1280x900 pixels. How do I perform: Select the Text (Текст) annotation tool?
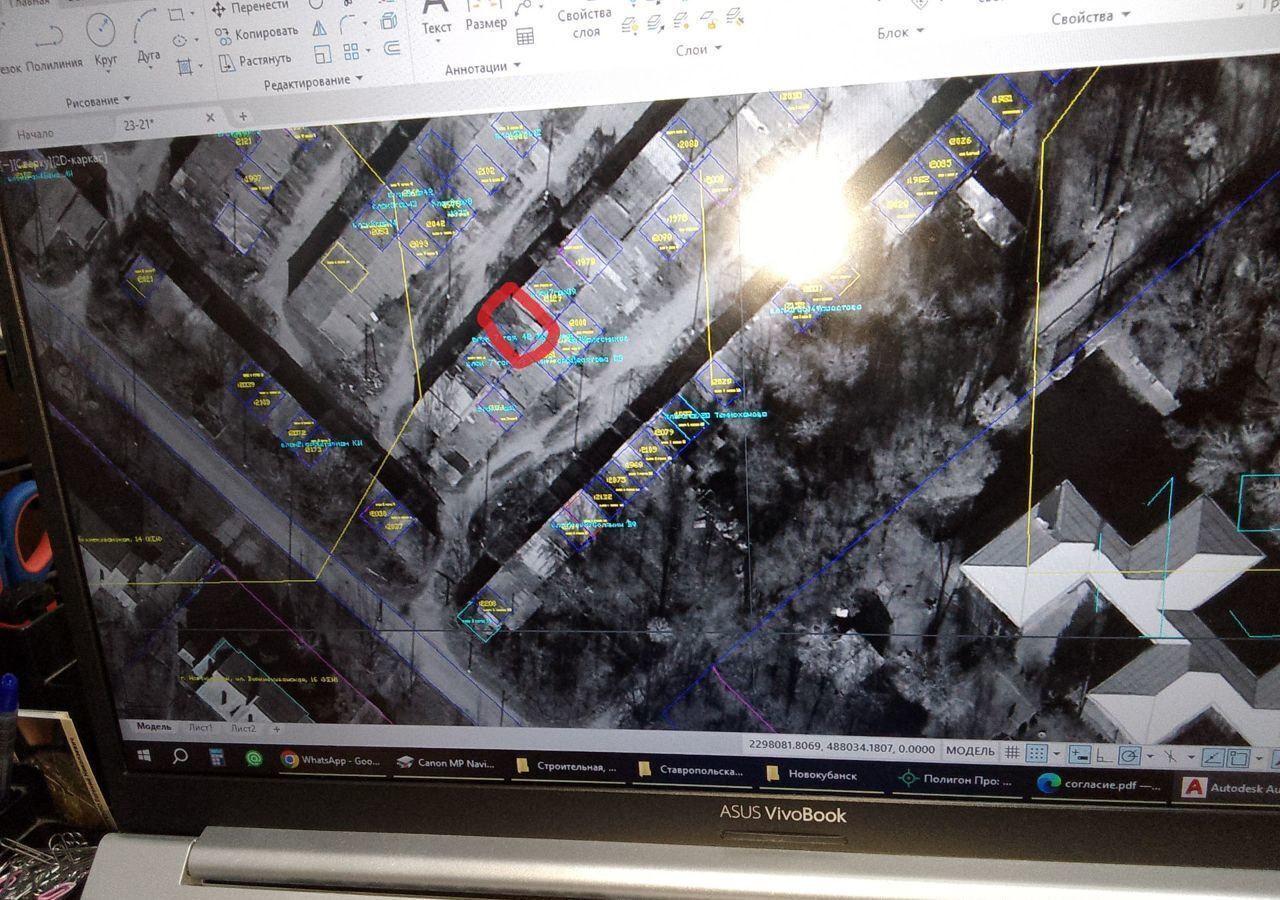pyautogui.click(x=436, y=18)
